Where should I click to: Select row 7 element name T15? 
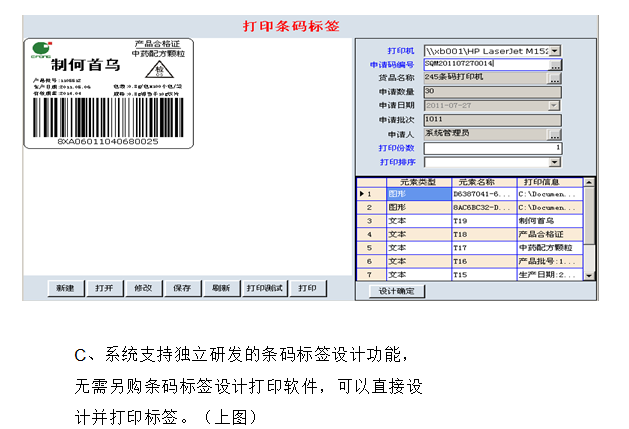point(484,274)
